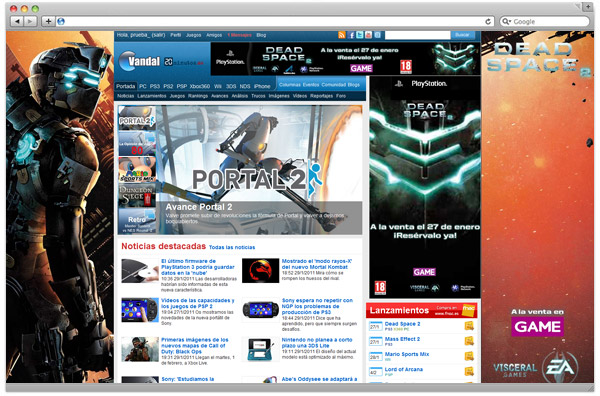Click the Buscar search button
The width and height of the screenshot is (600, 396).
[462, 35]
